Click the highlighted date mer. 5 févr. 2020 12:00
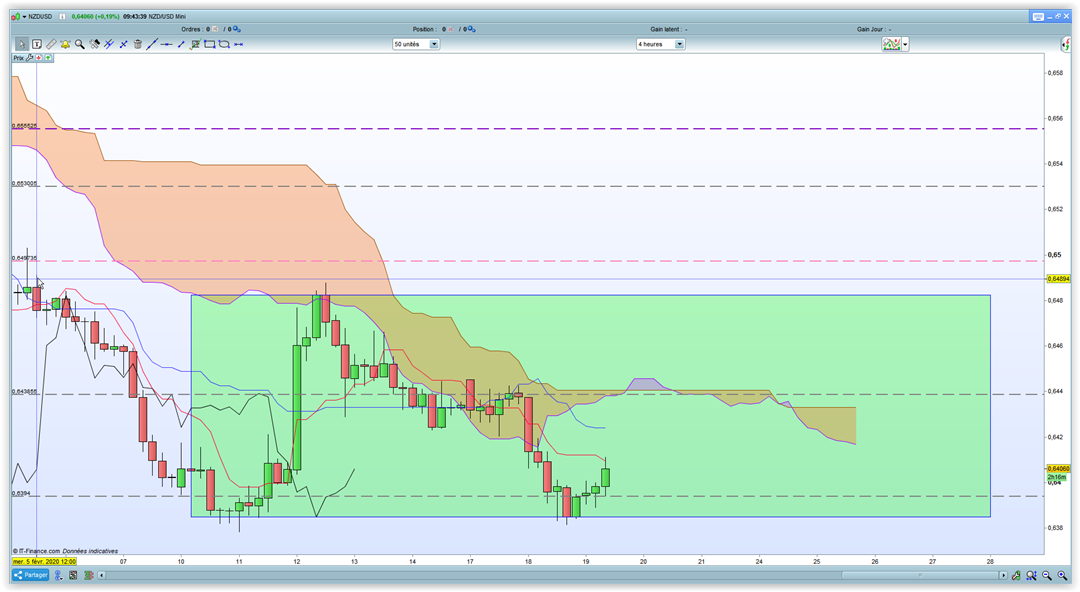The width and height of the screenshot is (1080, 592). click(44, 562)
